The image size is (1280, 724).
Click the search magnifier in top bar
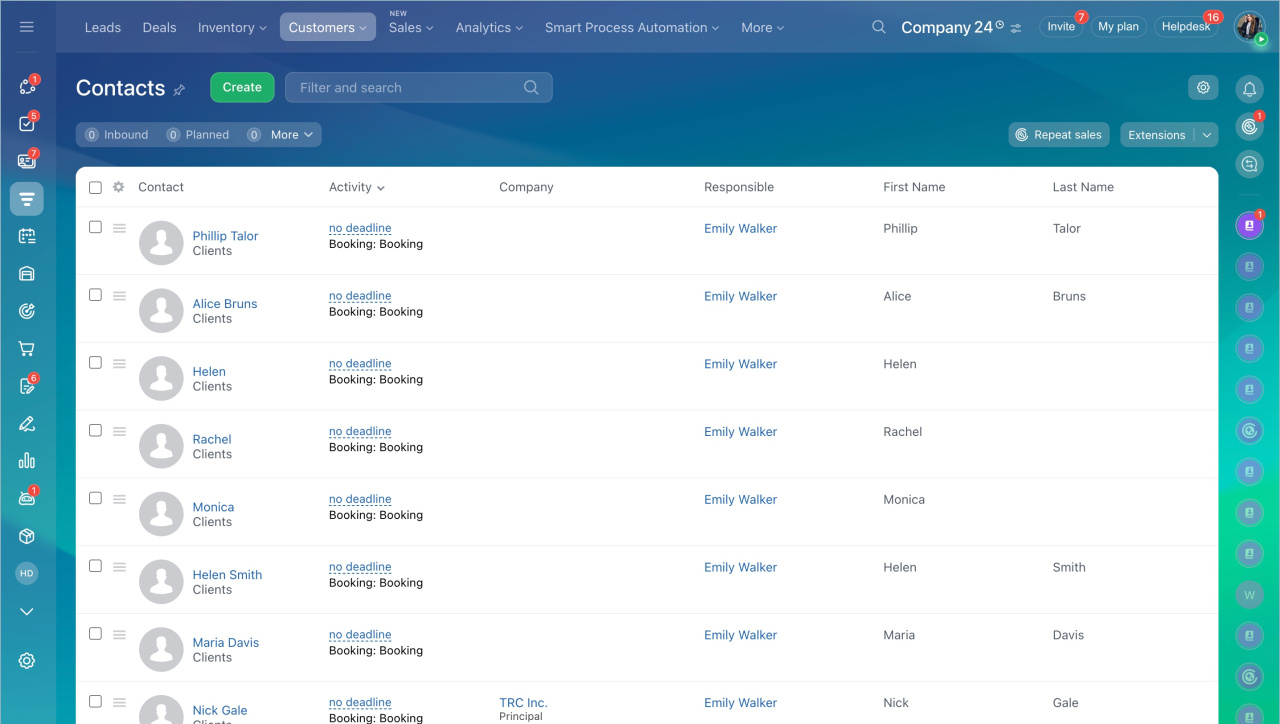coord(878,27)
